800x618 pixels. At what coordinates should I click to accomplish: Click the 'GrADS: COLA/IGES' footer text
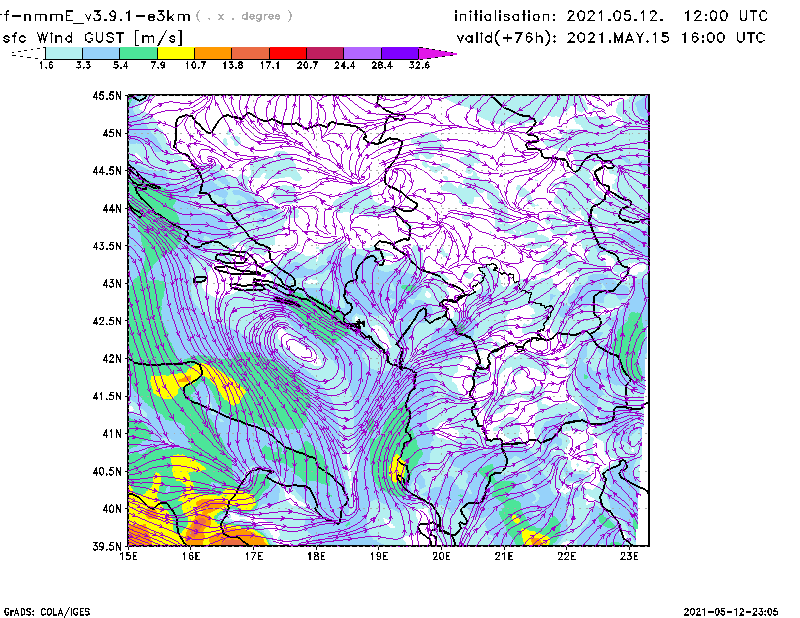(x=47, y=612)
